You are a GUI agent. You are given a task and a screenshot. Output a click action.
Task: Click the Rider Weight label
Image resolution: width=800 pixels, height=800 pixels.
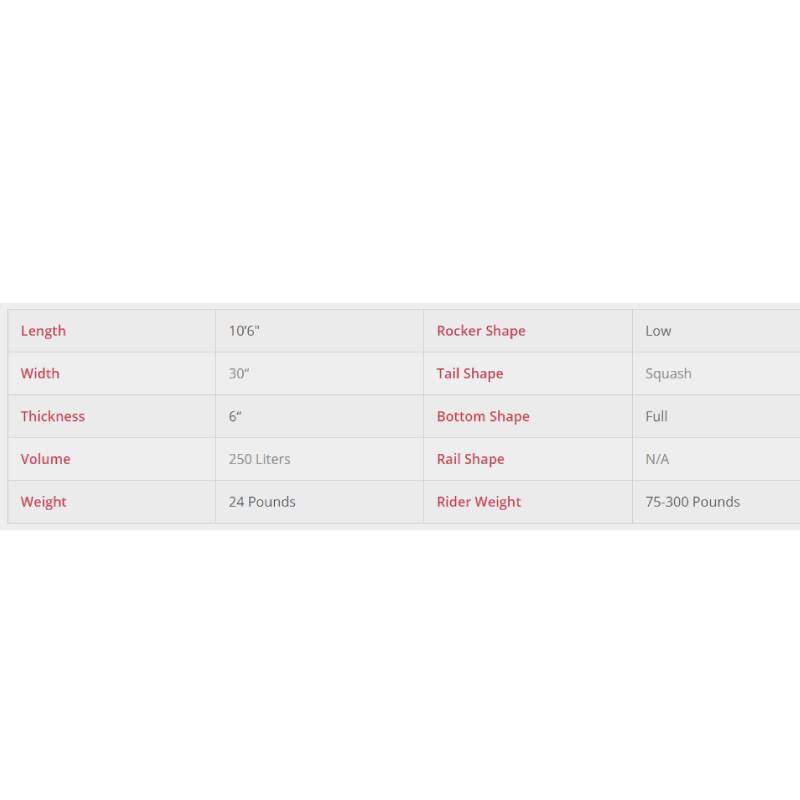(x=479, y=502)
